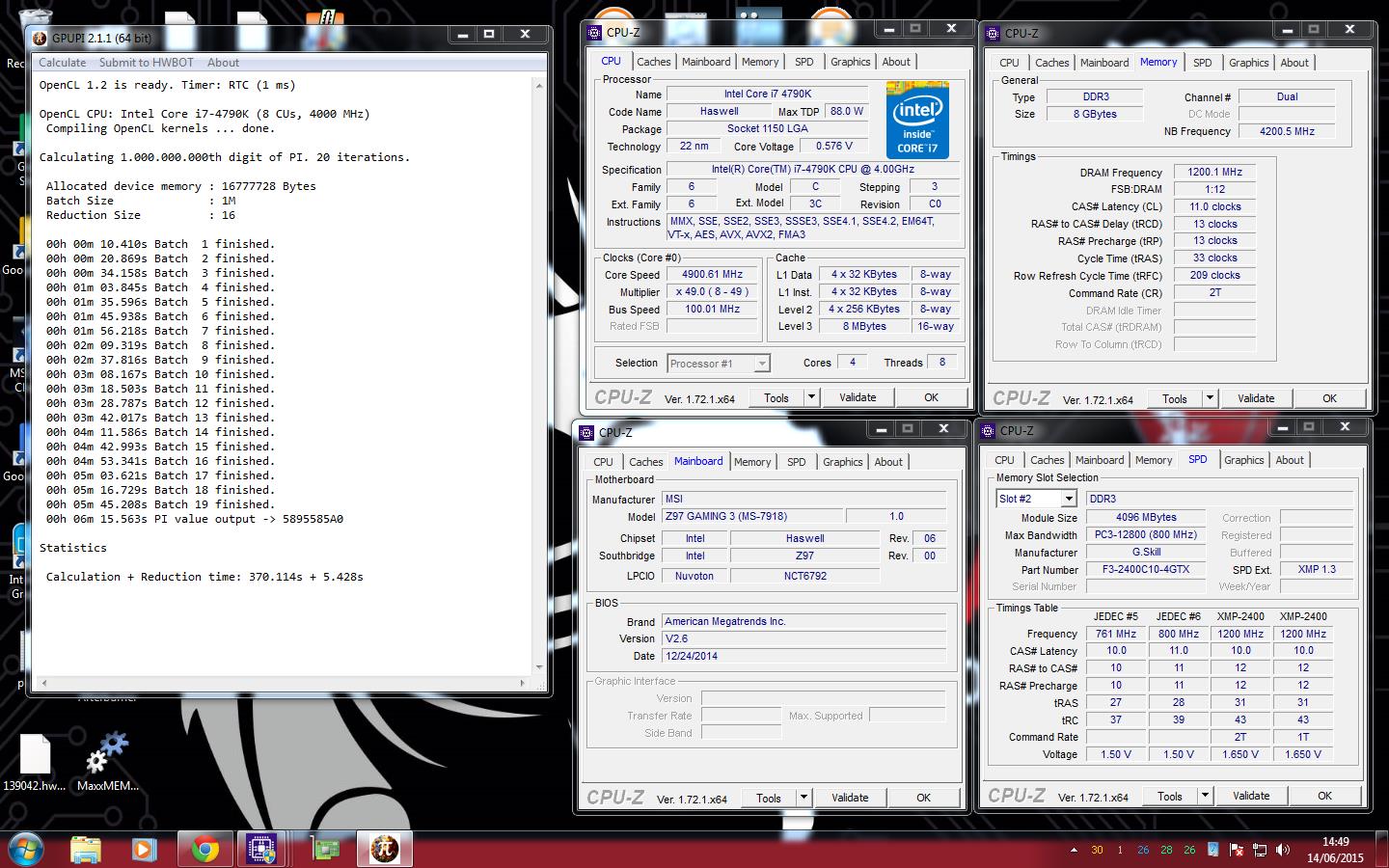This screenshot has width=1389, height=868.
Task: Open the network tray icon
Action: [x=1260, y=850]
